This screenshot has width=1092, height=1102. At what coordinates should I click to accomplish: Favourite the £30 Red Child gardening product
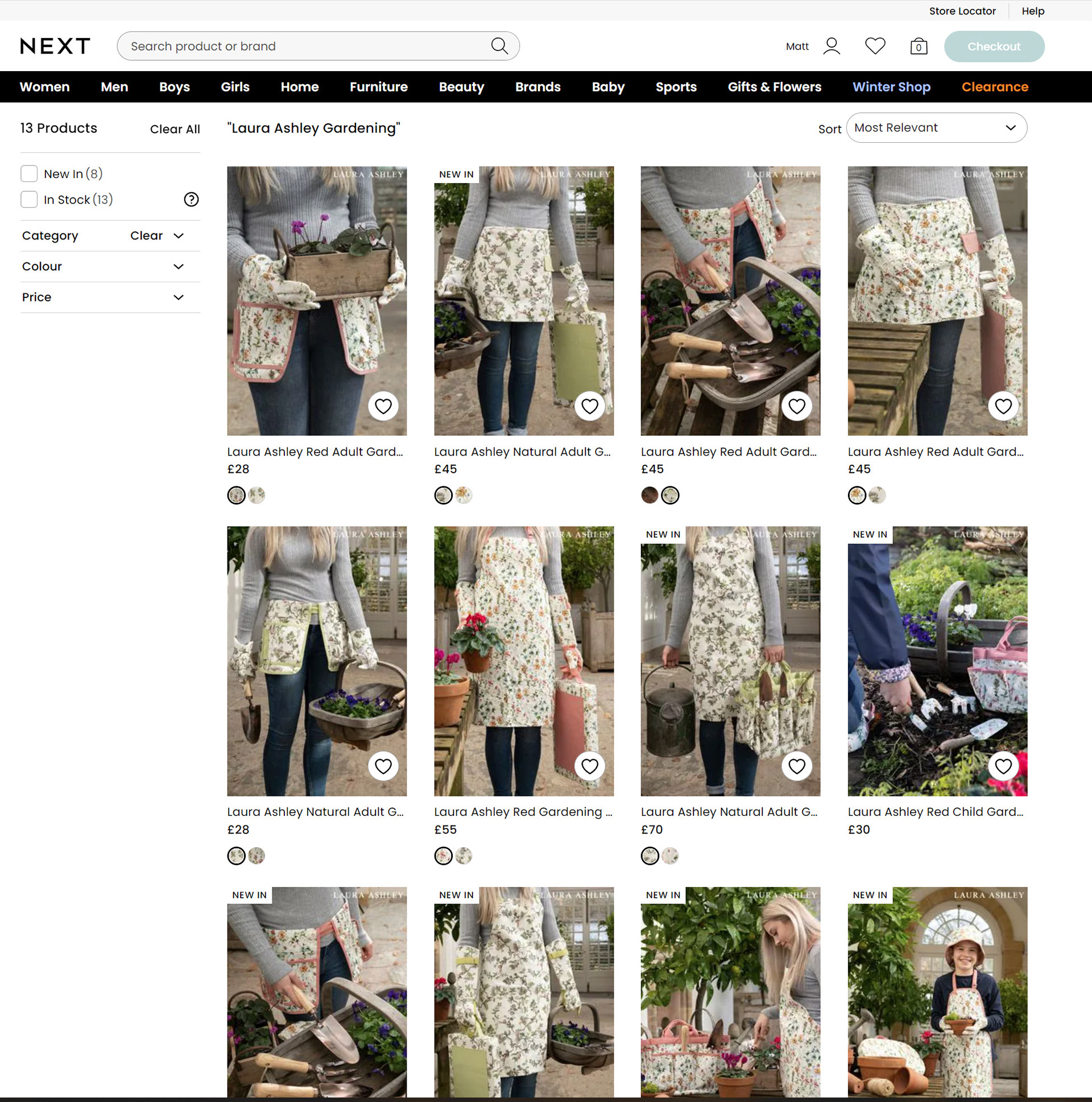tap(1003, 766)
